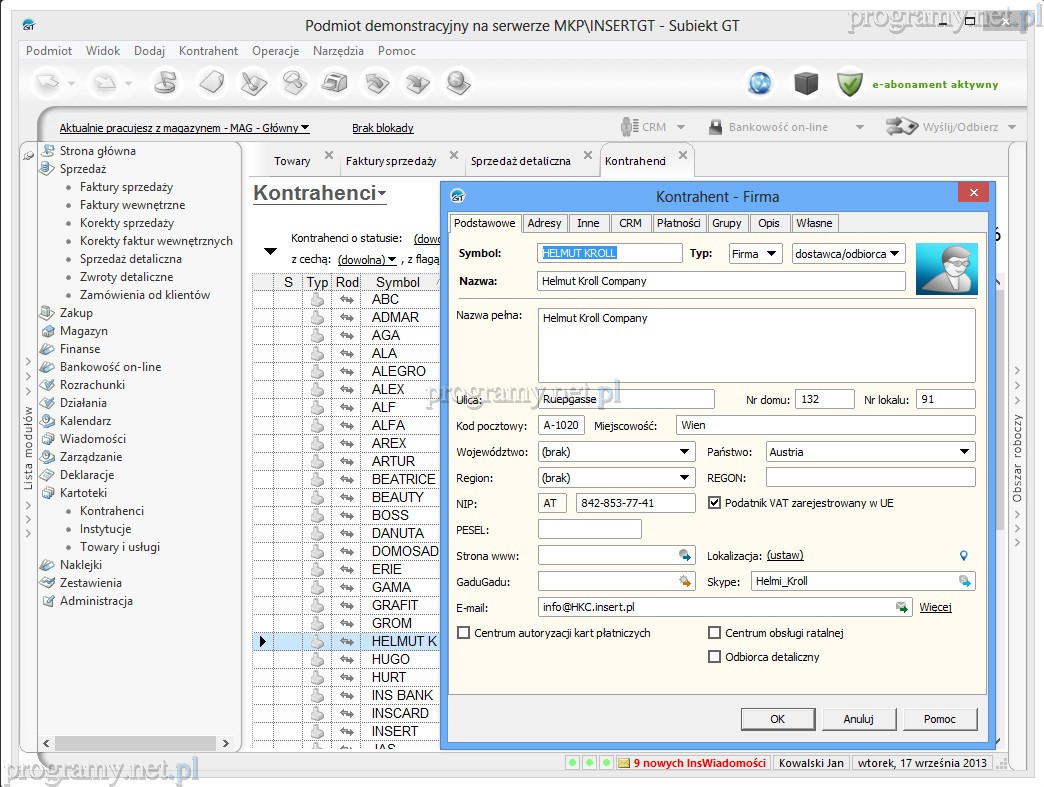Click send e-mail icon in E-mail field
The height and width of the screenshot is (787, 1044).
[x=901, y=607]
